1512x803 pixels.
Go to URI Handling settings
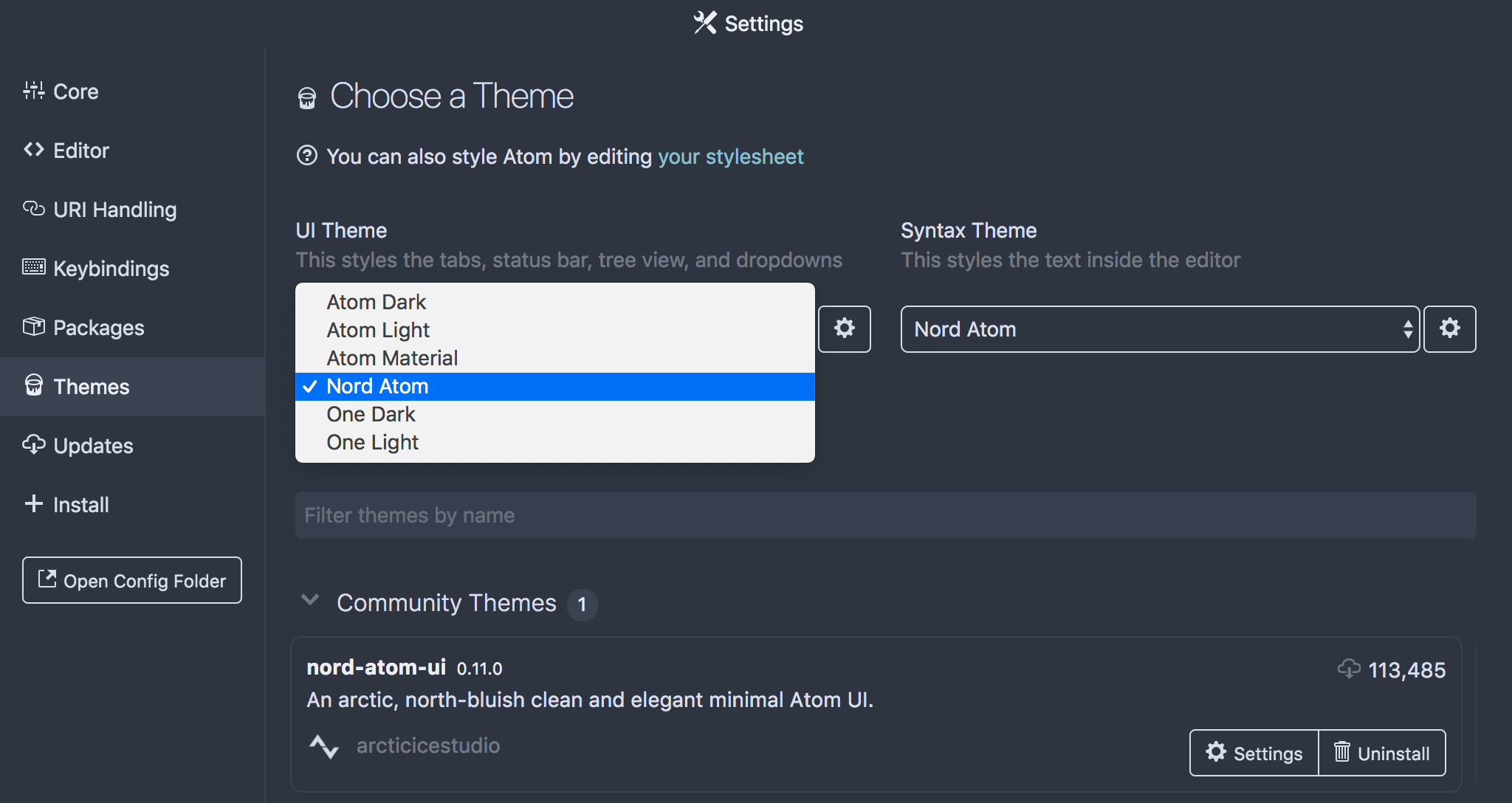132,210
